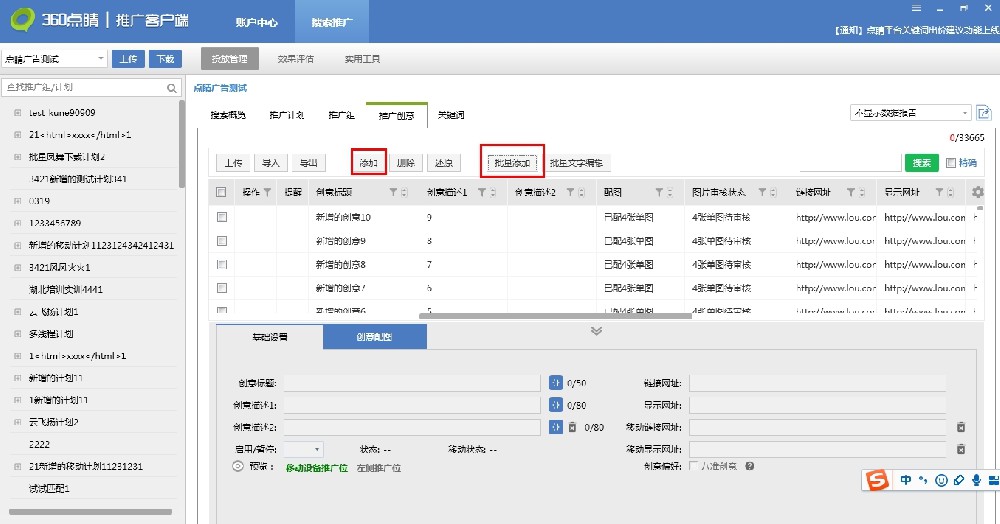Tick the 创意偏好 checkbox
The image size is (1000, 524).
(694, 466)
